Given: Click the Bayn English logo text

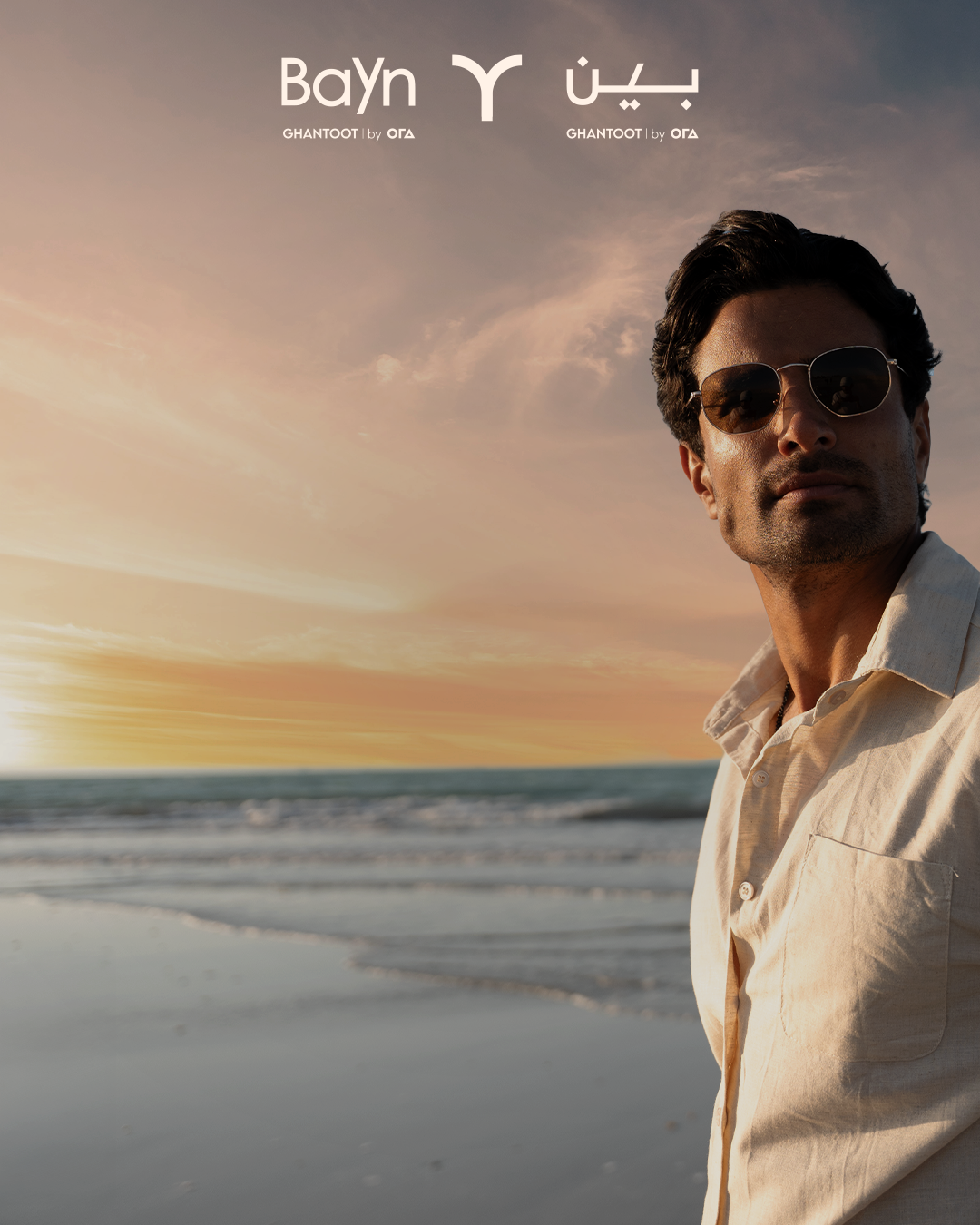Looking at the screenshot, I should click(x=348, y=86).
